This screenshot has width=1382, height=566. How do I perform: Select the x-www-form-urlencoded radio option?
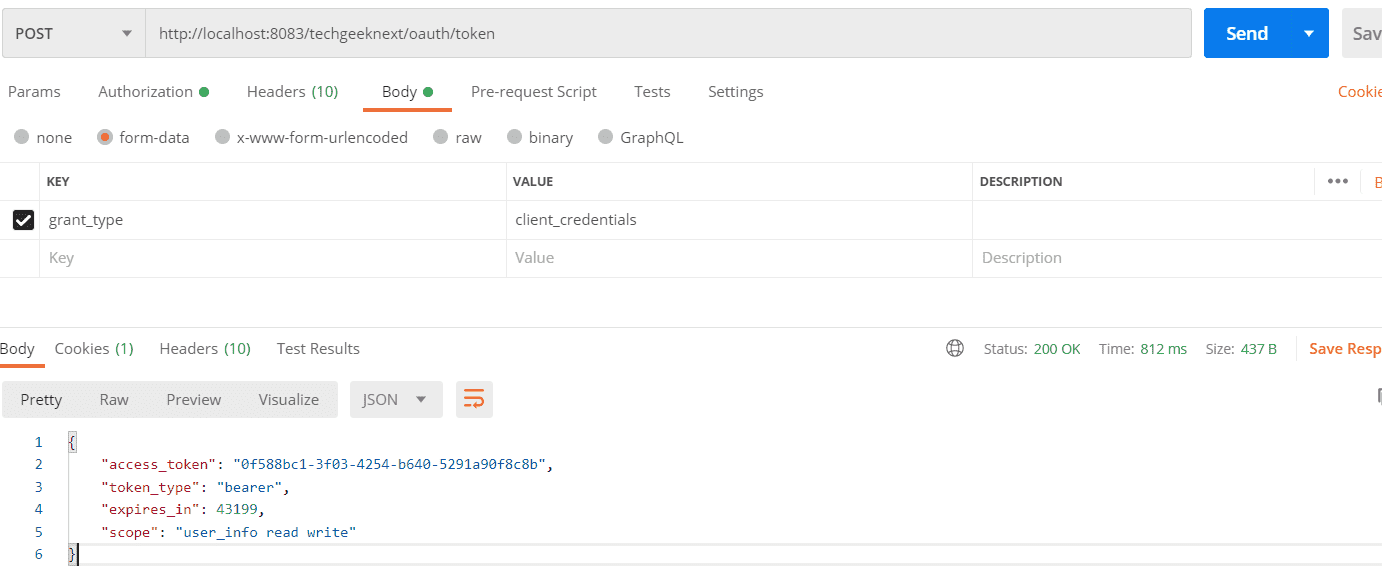(223, 137)
